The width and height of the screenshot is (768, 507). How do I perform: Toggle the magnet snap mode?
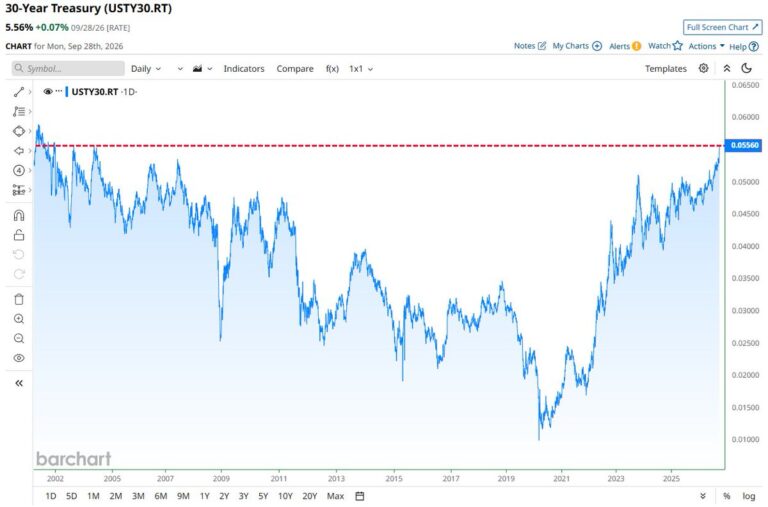tap(19, 216)
